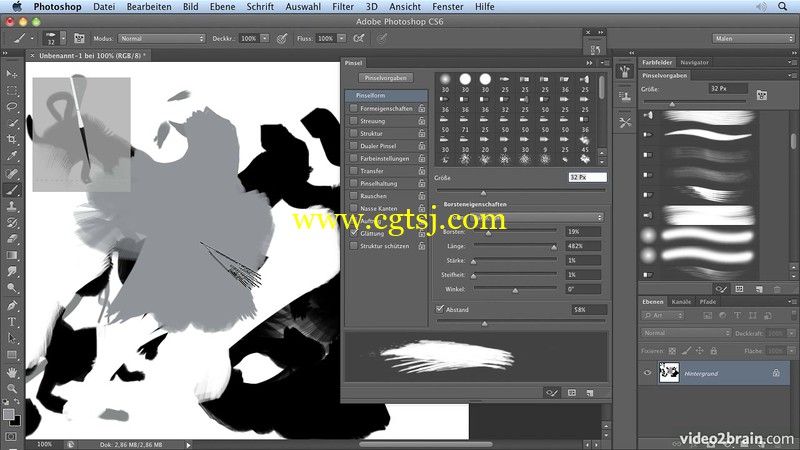The width and height of the screenshot is (800, 450).
Task: Select the Pinselhaltung option
Action: pyautogui.click(x=379, y=183)
